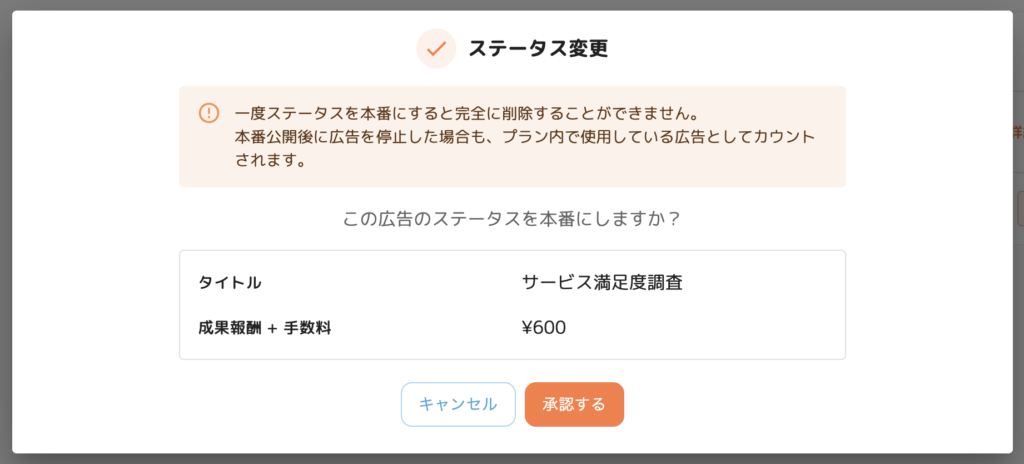Screen dimensions: 1024x464
Task: Click partially hidden outlined button behind dialog
Action: click(1019, 209)
